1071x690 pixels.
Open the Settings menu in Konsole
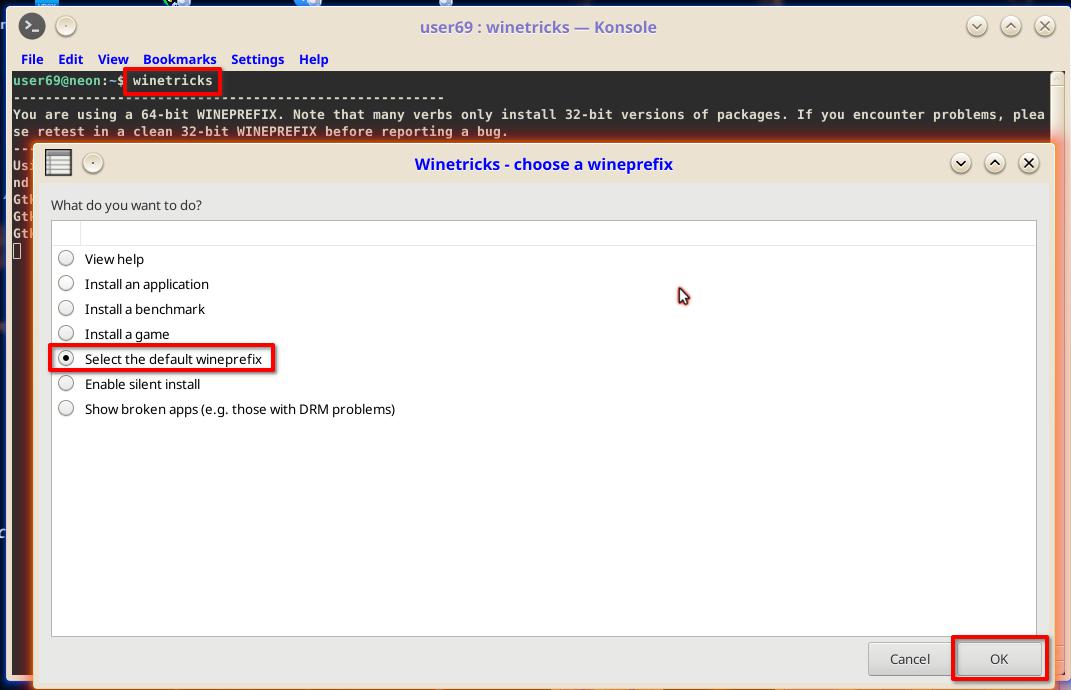tap(258, 59)
